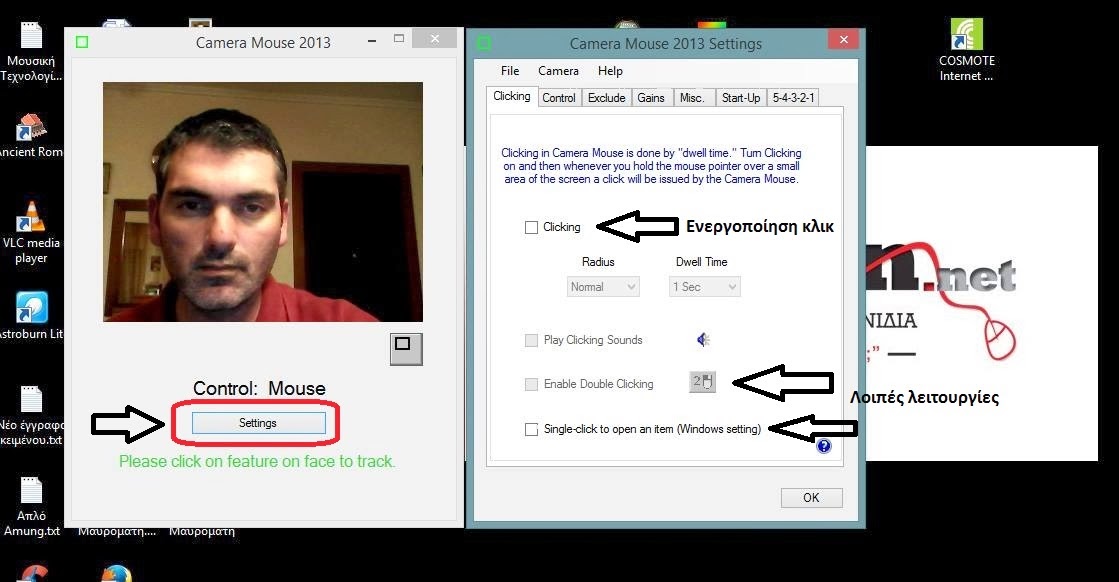The width and height of the screenshot is (1119, 582).
Task: Open the VLC media player desktop icon
Action: point(31,232)
